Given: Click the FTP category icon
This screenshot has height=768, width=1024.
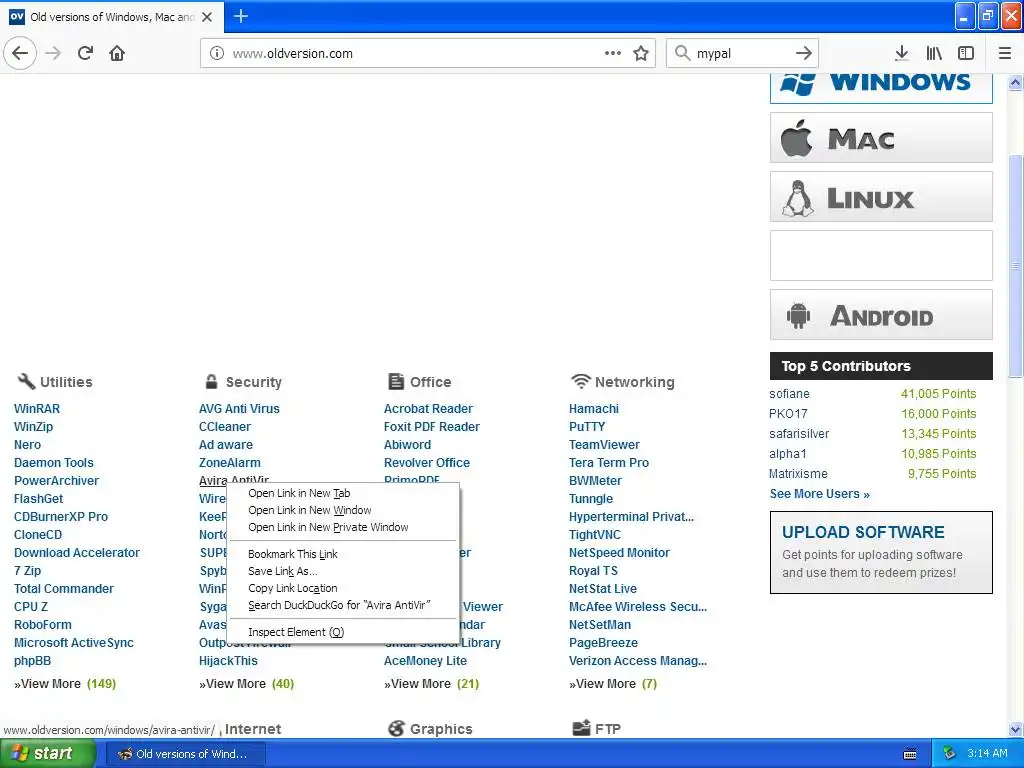Looking at the screenshot, I should point(581,728).
